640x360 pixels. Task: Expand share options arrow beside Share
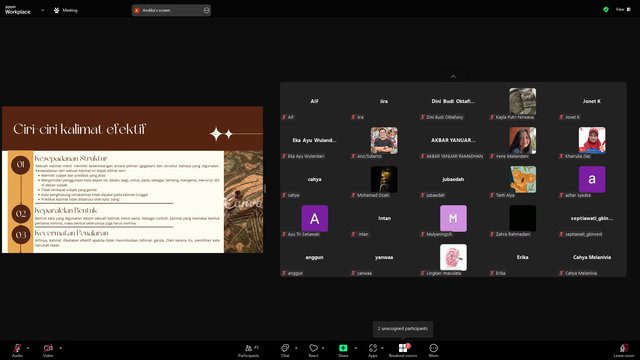355,348
